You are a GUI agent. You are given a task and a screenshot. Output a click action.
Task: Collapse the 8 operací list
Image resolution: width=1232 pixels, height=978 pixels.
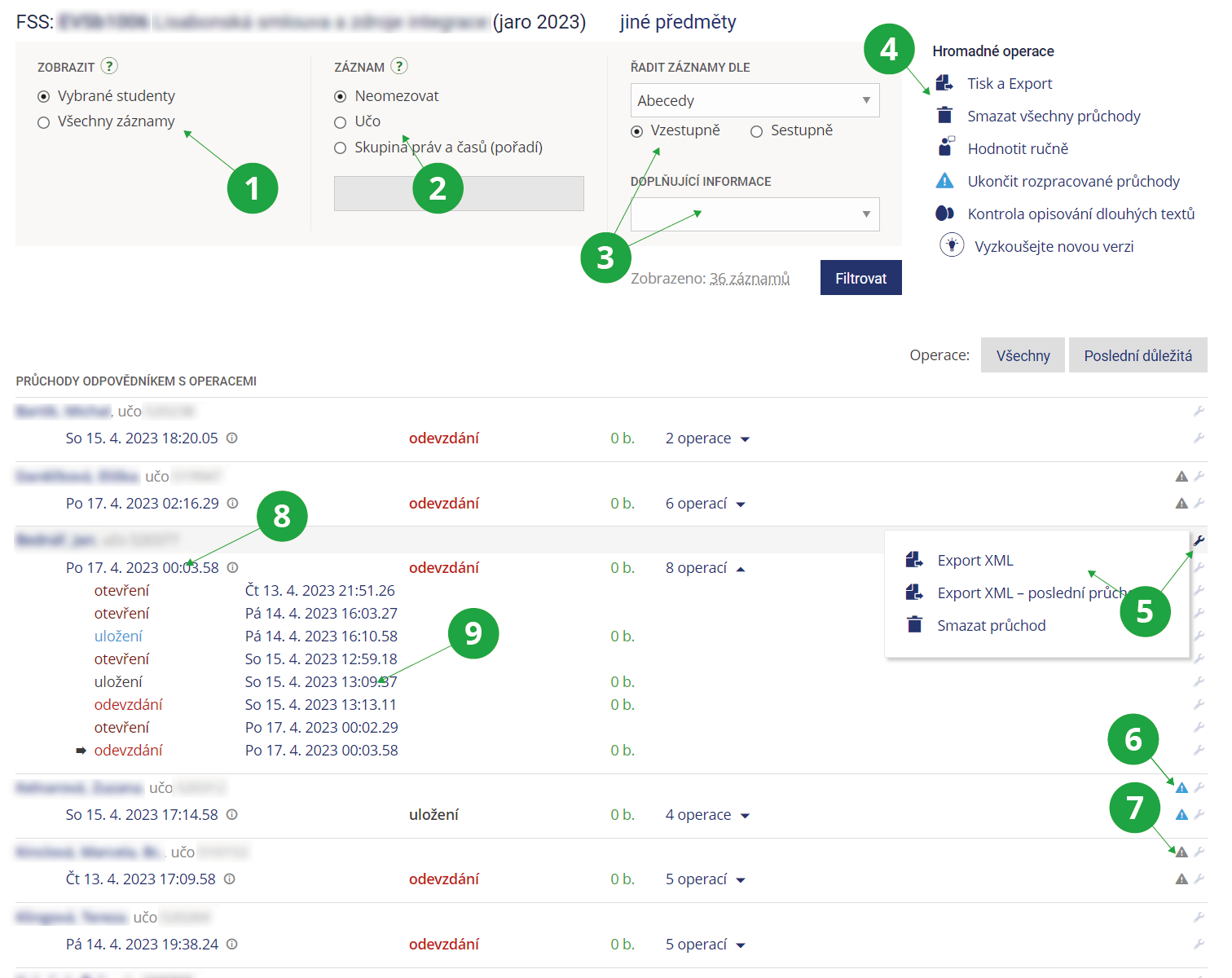pos(741,569)
